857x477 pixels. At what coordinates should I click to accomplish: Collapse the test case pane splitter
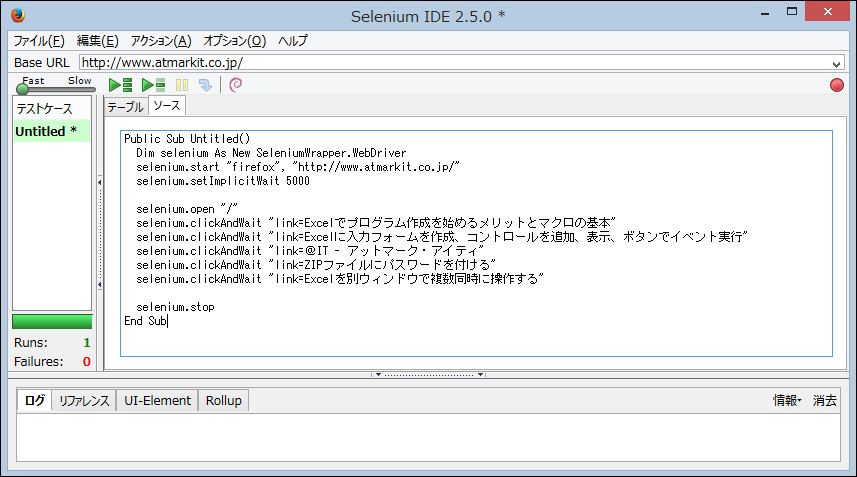point(99,182)
